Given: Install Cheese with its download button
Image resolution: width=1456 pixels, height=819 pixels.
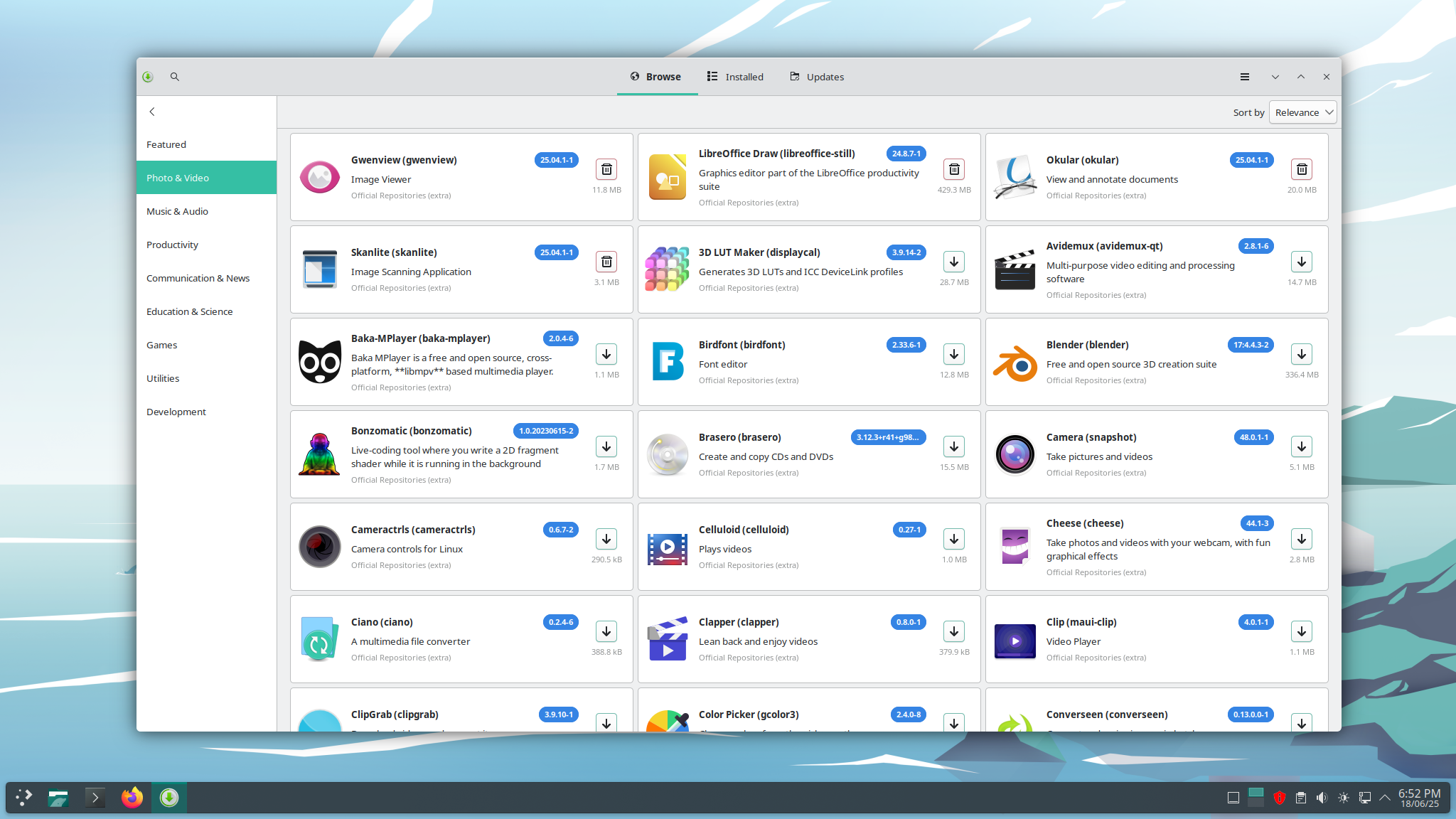Looking at the screenshot, I should click(1302, 539).
